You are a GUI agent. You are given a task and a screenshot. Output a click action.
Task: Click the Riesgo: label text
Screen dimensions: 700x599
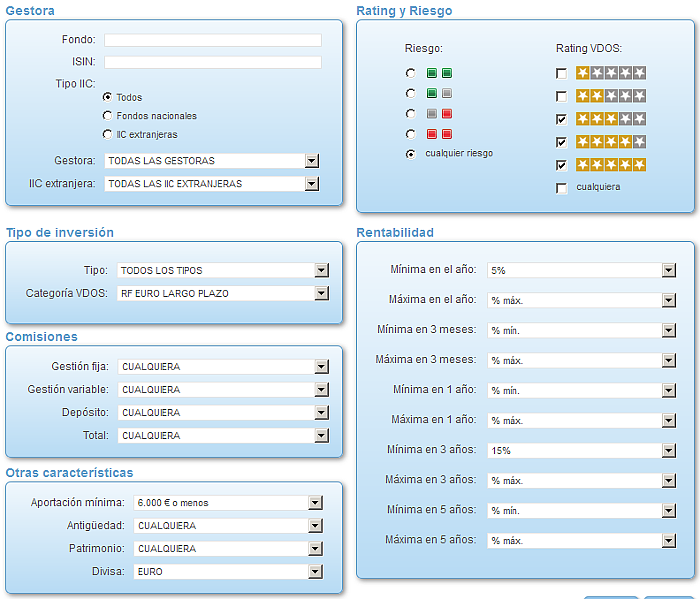424,48
